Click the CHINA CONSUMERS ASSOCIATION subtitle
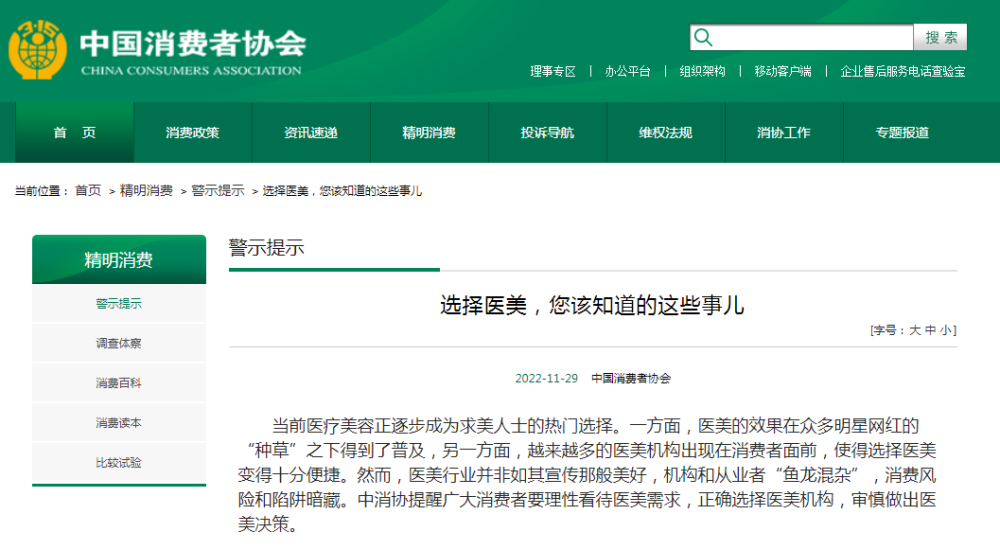Screen dimensions: 1000x550 click(x=191, y=71)
